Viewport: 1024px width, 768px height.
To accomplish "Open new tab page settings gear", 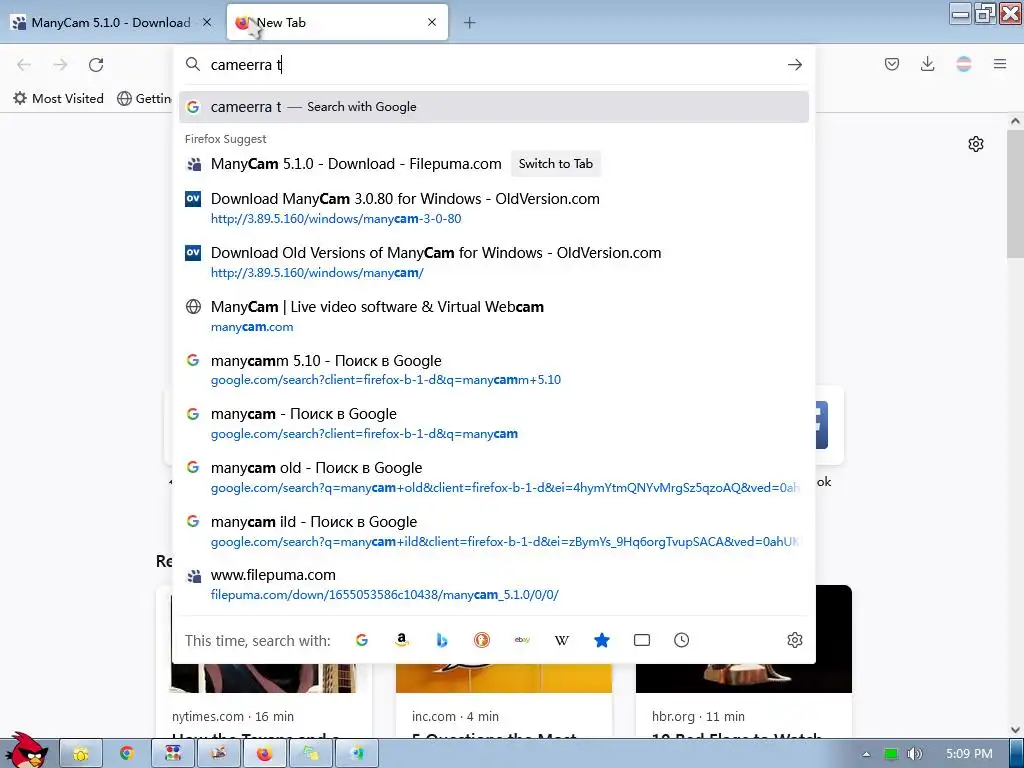I will (x=976, y=144).
